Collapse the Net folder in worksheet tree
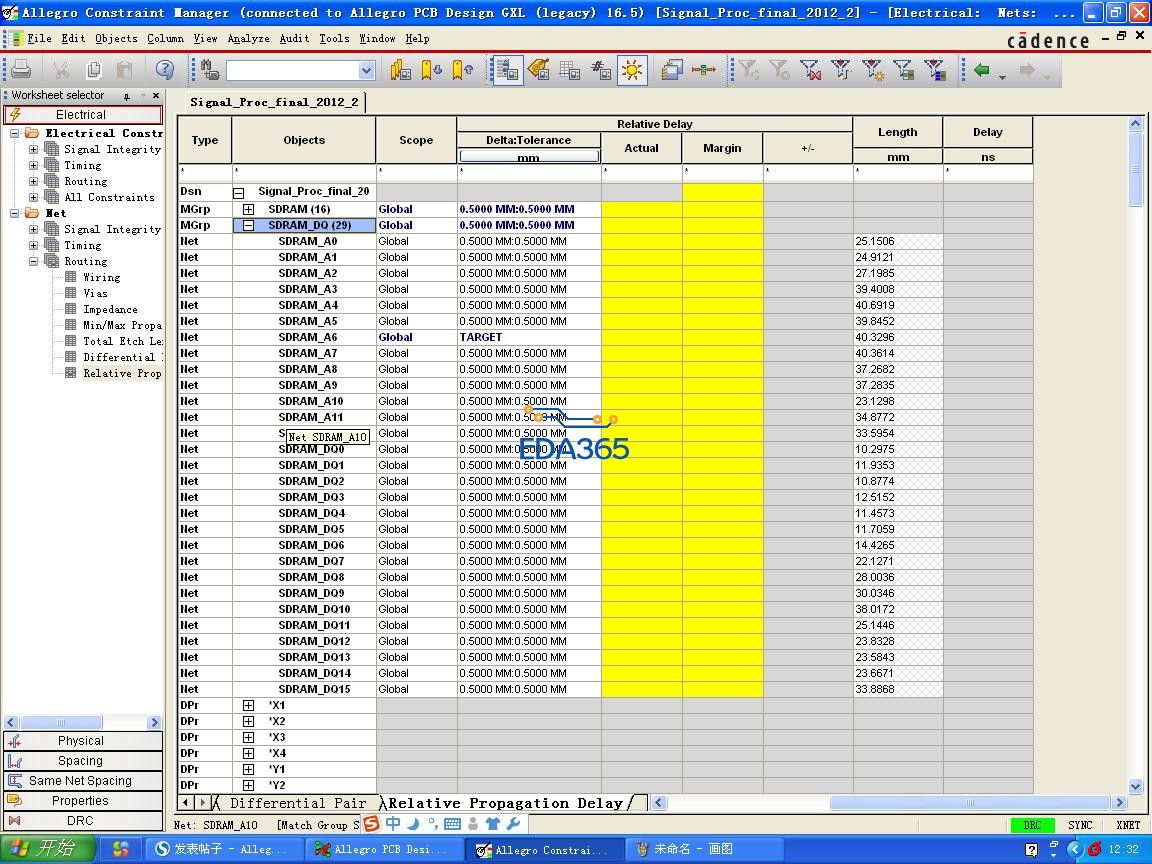The image size is (1152, 864). (16, 213)
